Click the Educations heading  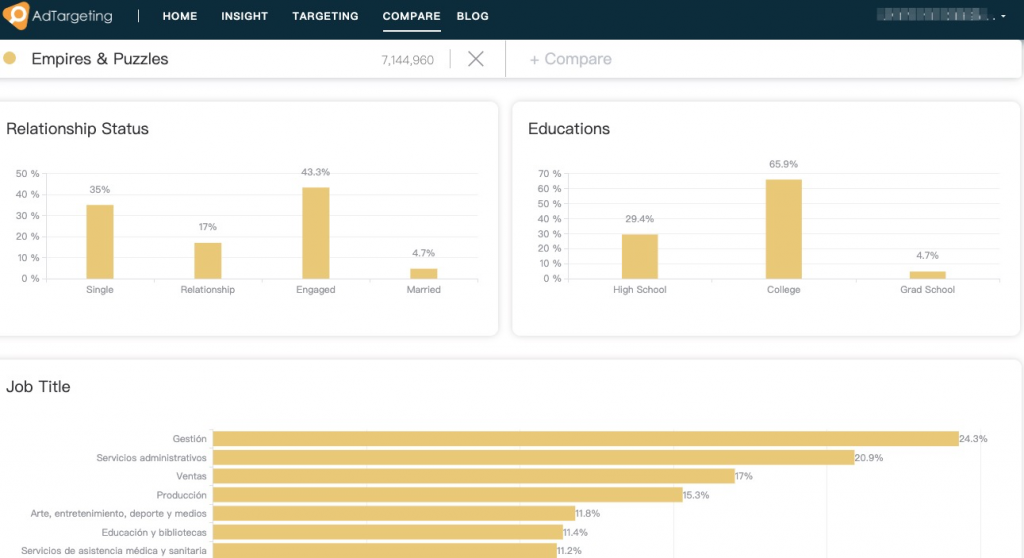[569, 129]
